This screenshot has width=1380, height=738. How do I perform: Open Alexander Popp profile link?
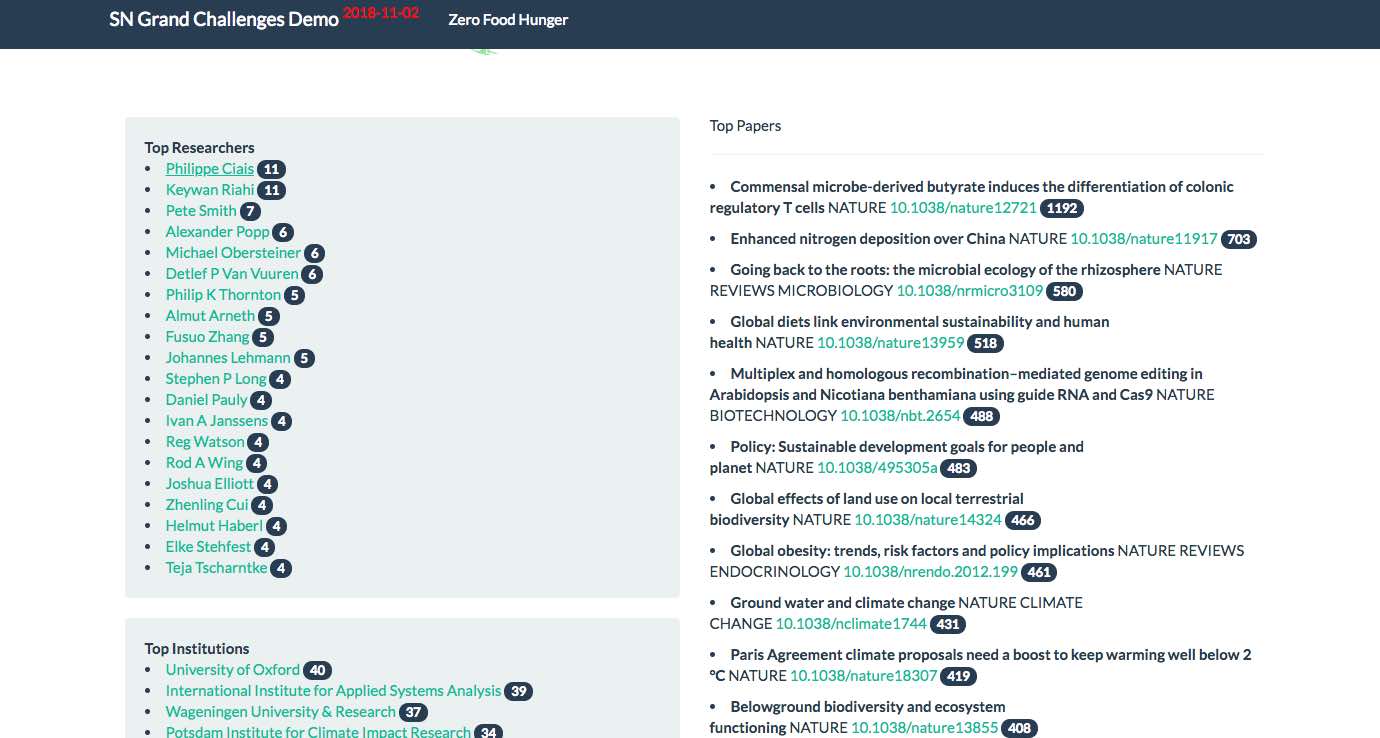218,232
